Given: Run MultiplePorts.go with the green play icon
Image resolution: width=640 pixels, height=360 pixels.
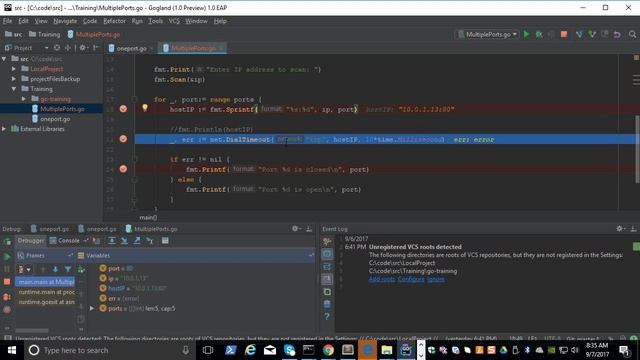Looking at the screenshot, I should click(x=526, y=34).
